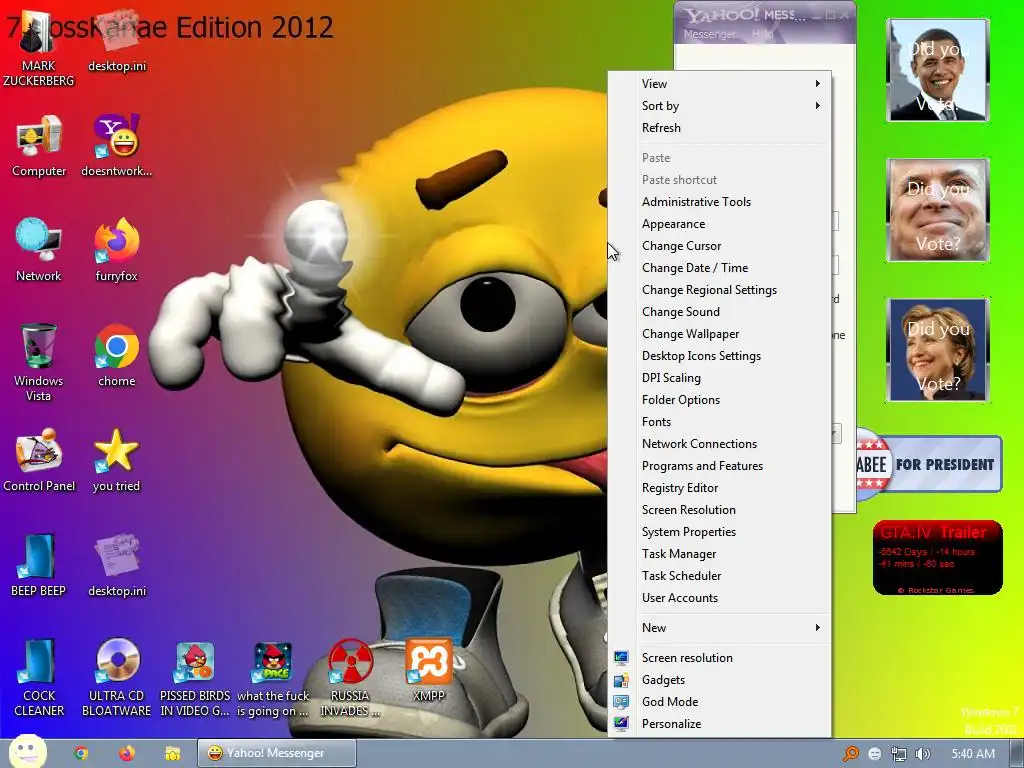Select capitalized Screen Resolution entry
The height and width of the screenshot is (768, 1024).
(720, 509)
